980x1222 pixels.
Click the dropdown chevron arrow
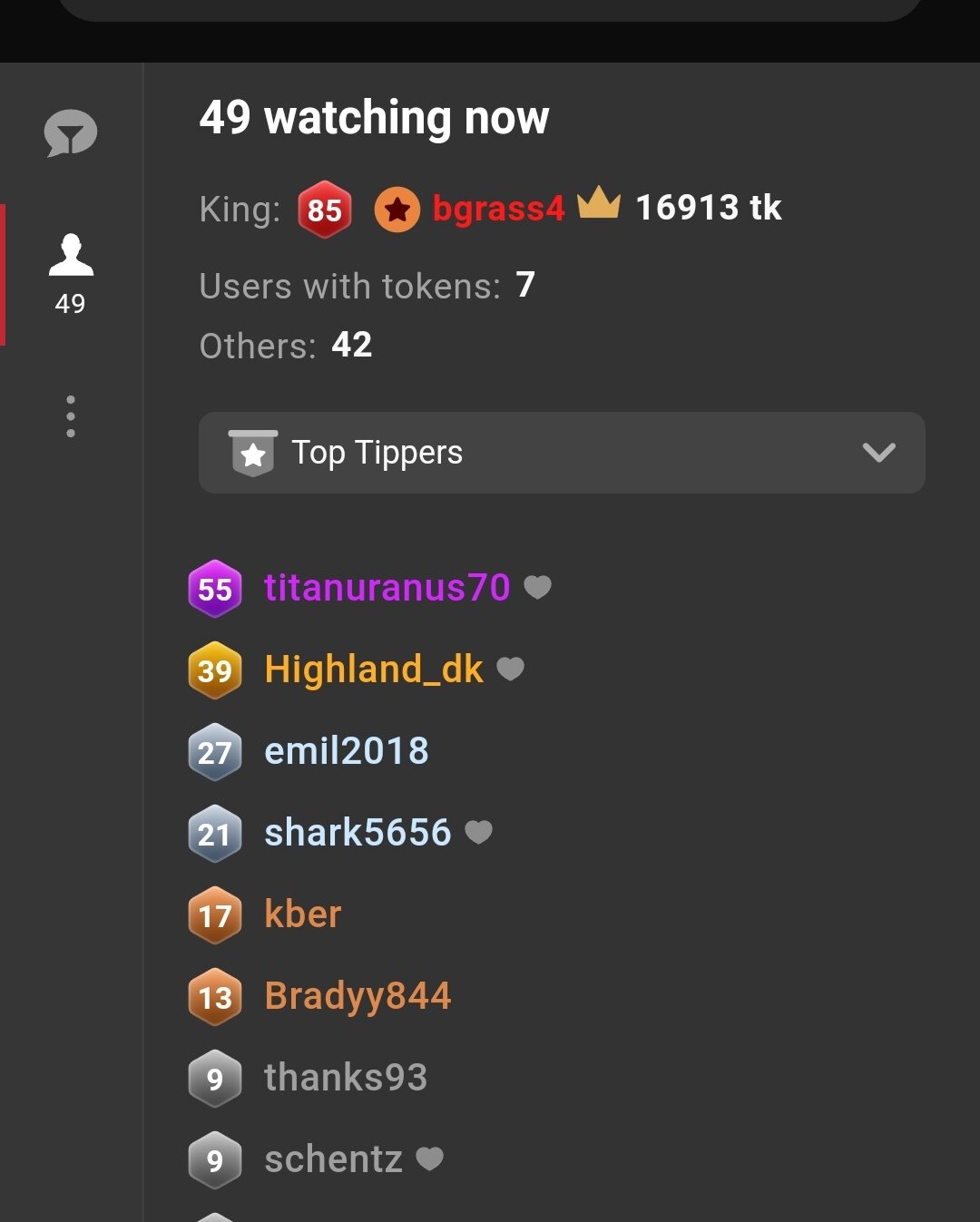(x=878, y=453)
